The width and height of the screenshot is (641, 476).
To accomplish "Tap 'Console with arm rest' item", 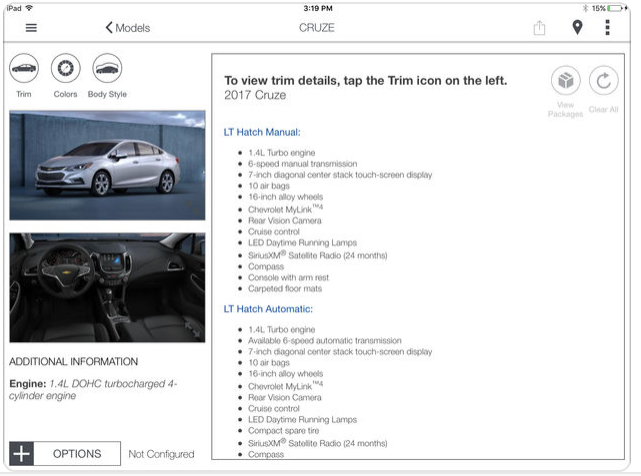I will point(288,277).
